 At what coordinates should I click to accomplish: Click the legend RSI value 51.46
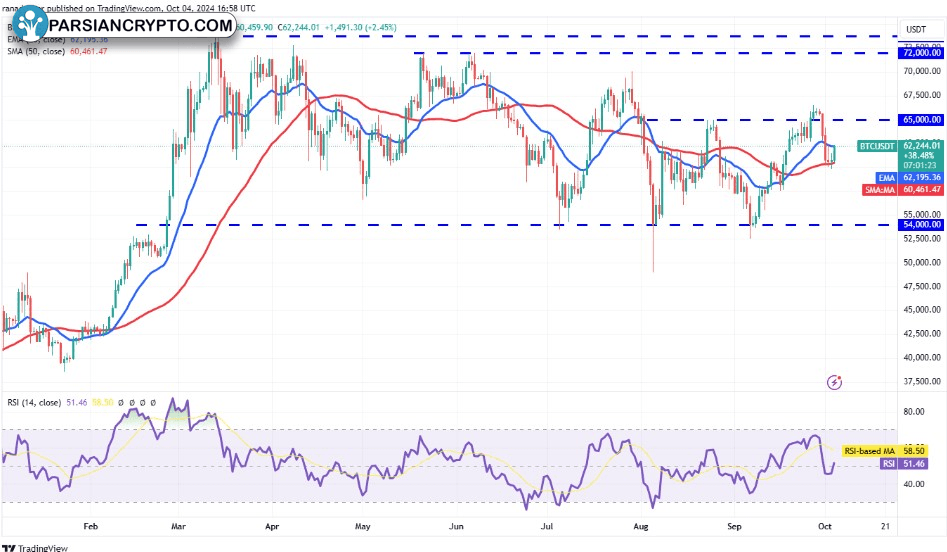[77, 402]
